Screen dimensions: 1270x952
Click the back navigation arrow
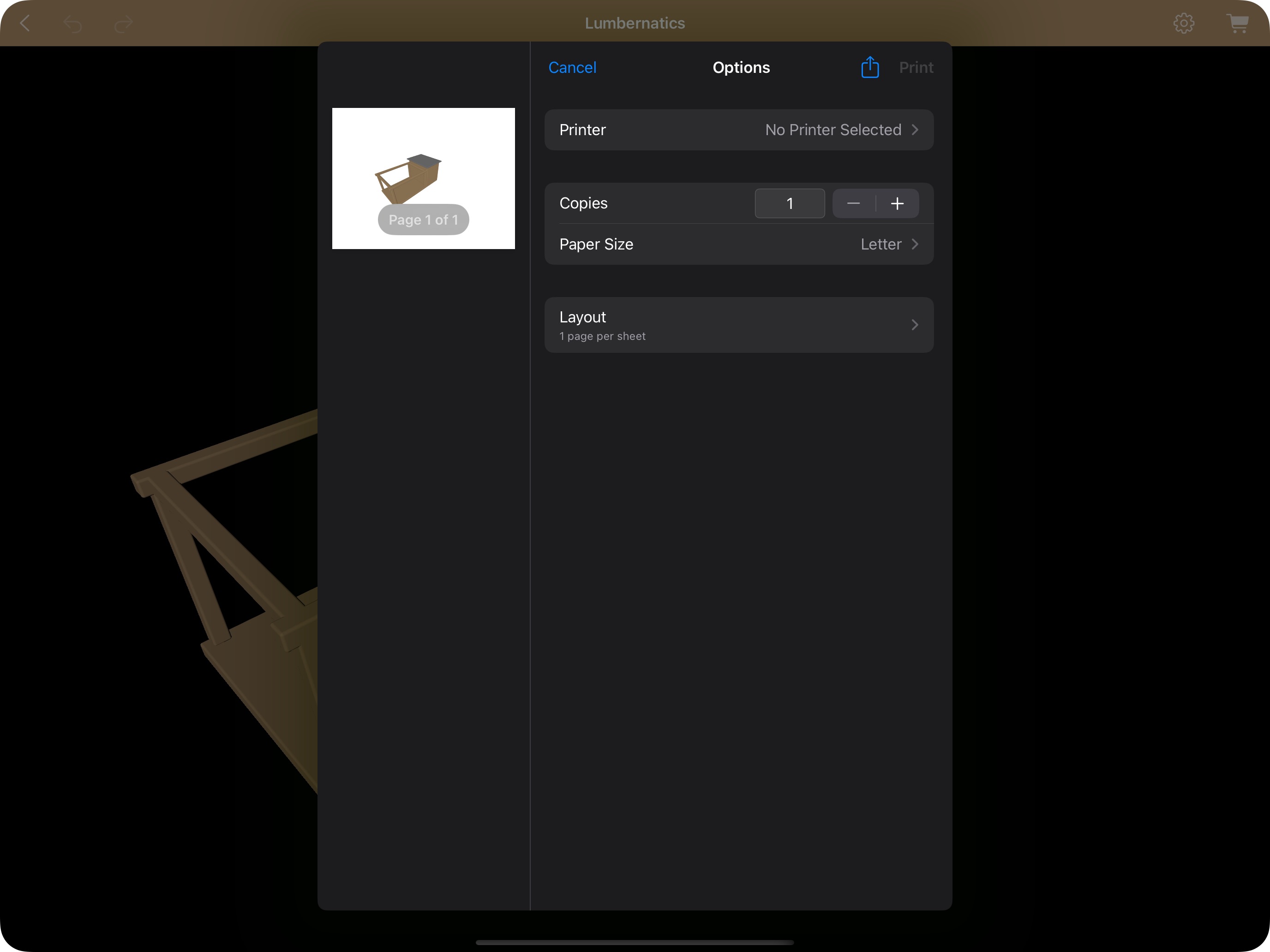[25, 23]
